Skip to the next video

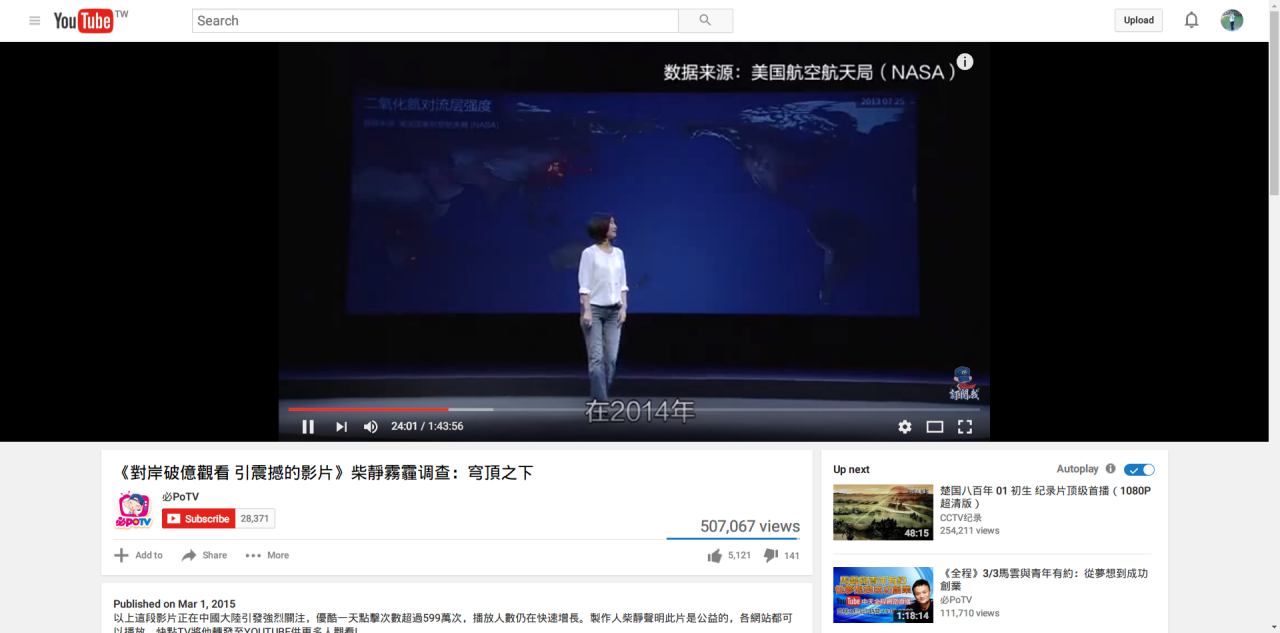[x=341, y=426]
